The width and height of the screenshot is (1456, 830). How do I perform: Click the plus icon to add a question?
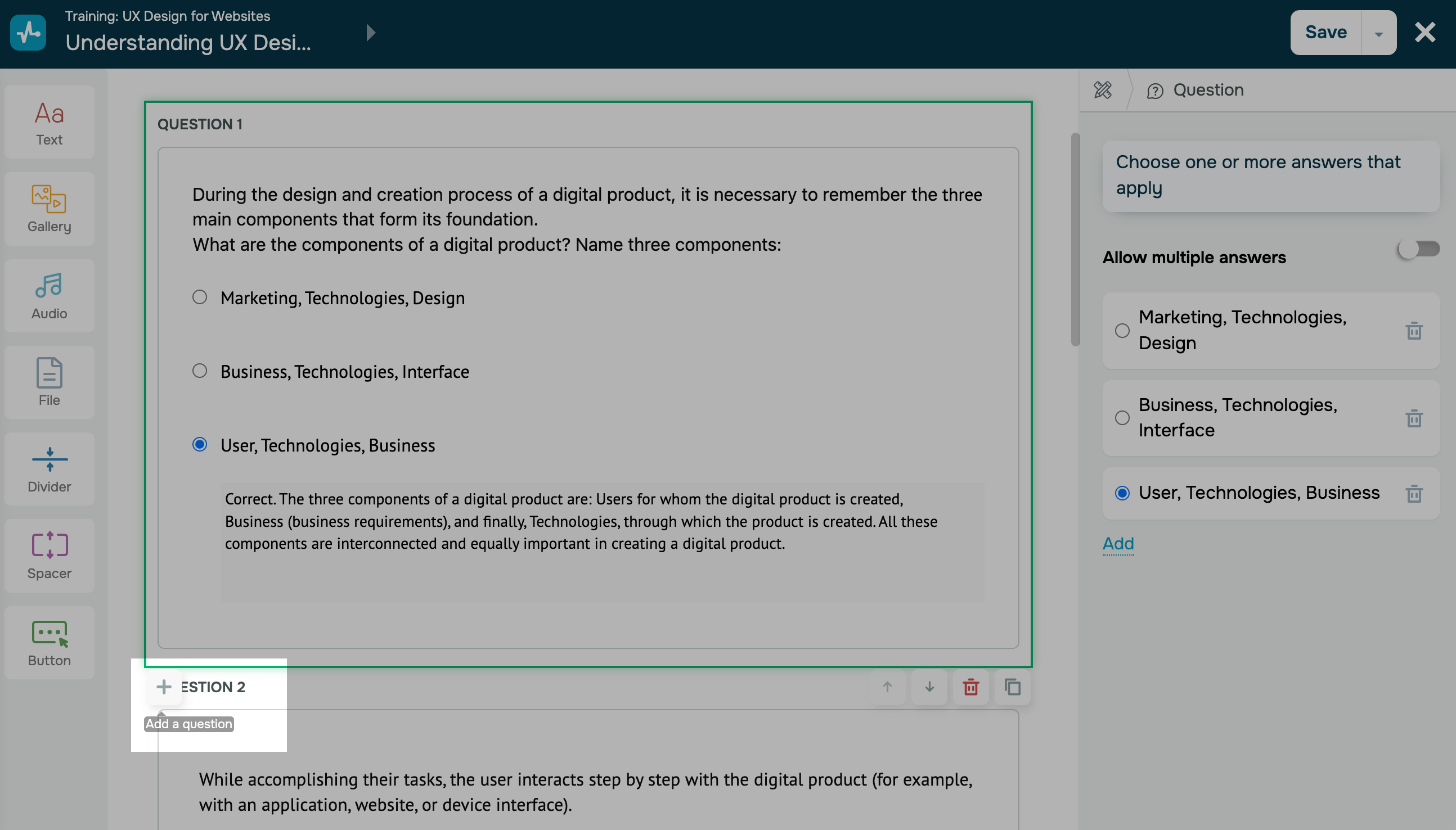(x=164, y=687)
